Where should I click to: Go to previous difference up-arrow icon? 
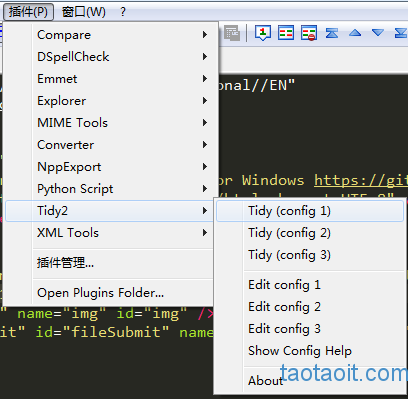[x=355, y=33]
